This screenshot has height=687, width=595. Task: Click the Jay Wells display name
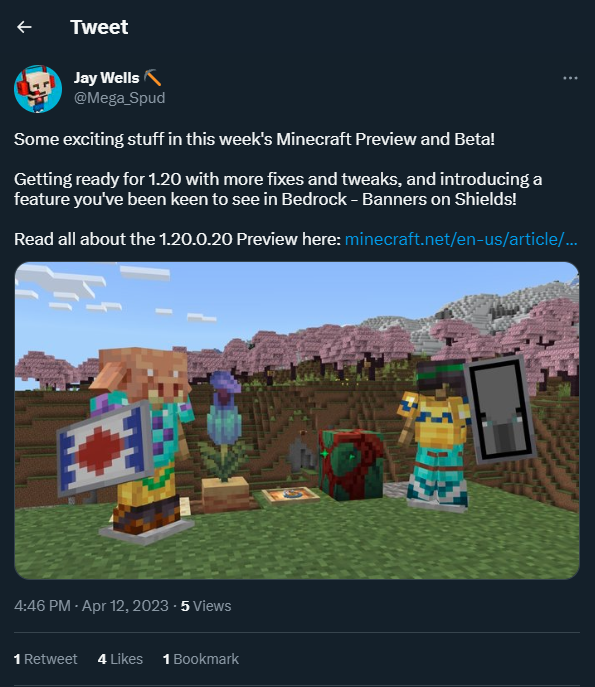pos(106,78)
